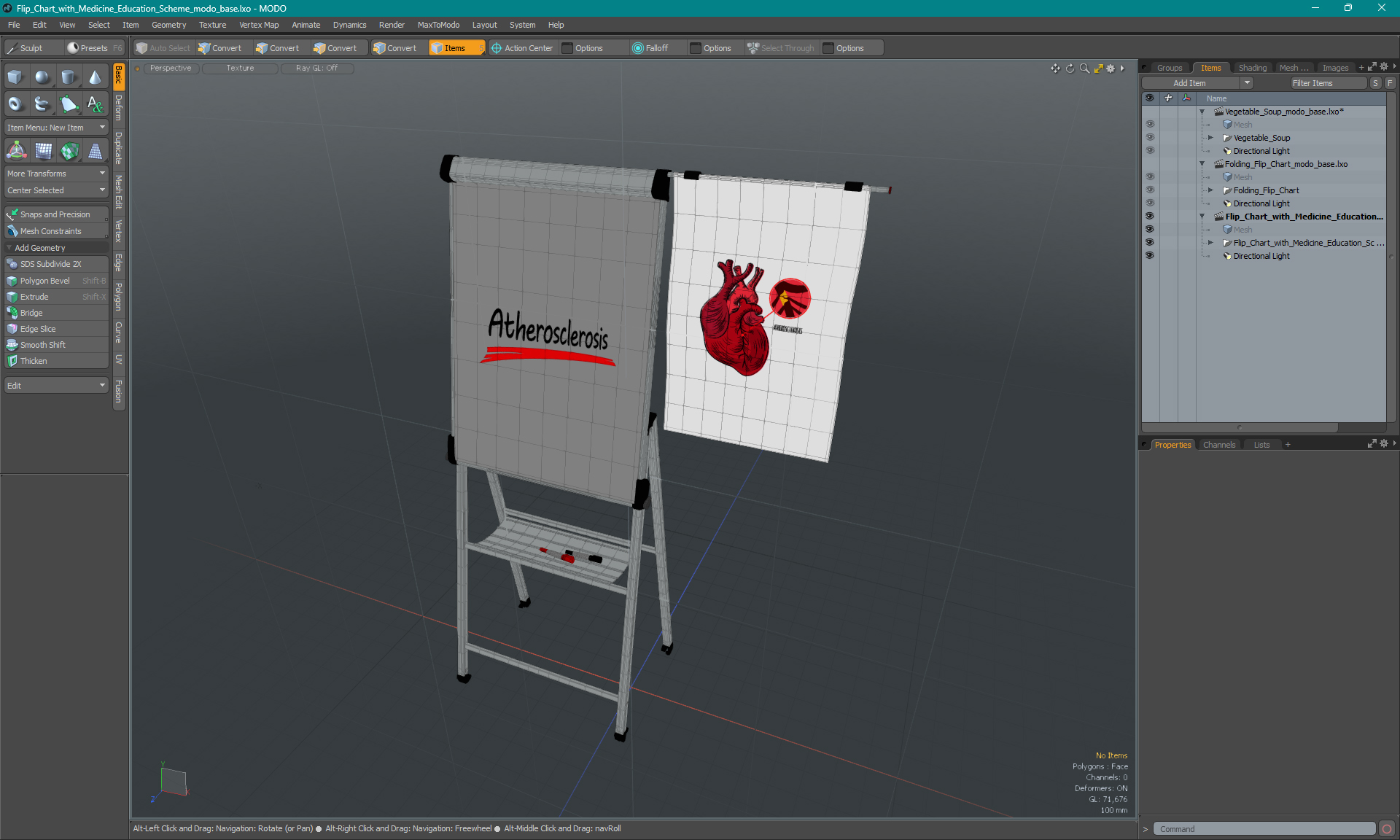
Task: Click the Select Through icon
Action: point(751,48)
